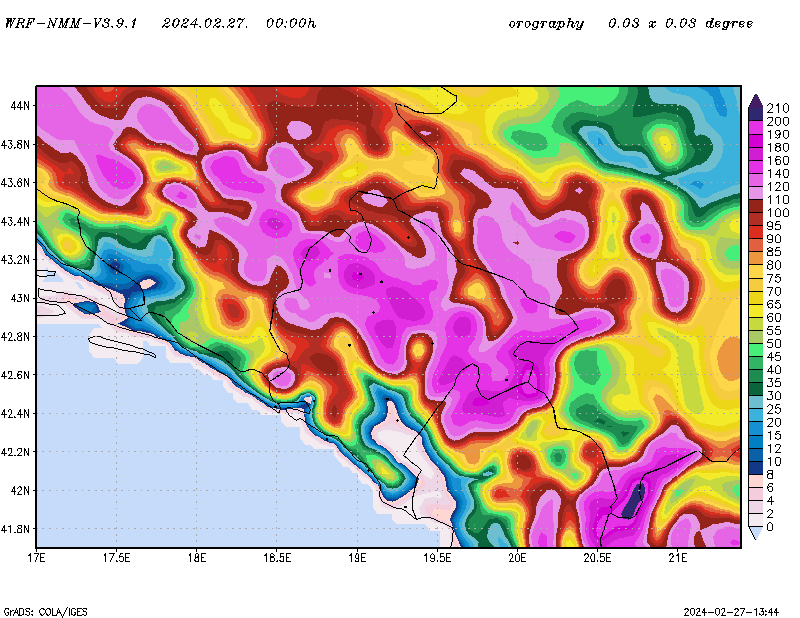Click the 200 value on the color legend
The width and height of the screenshot is (800, 618).
click(778, 121)
